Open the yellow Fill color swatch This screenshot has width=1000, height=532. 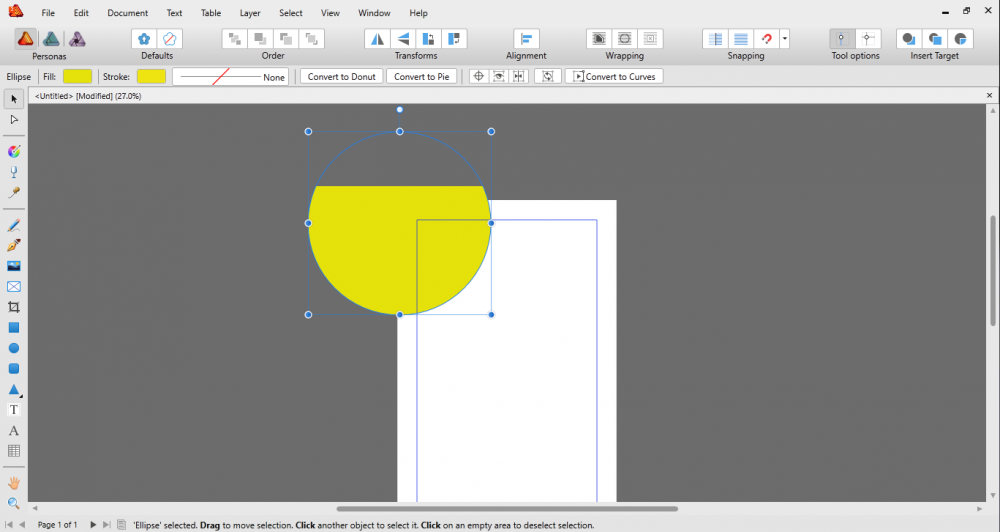pyautogui.click(x=77, y=77)
